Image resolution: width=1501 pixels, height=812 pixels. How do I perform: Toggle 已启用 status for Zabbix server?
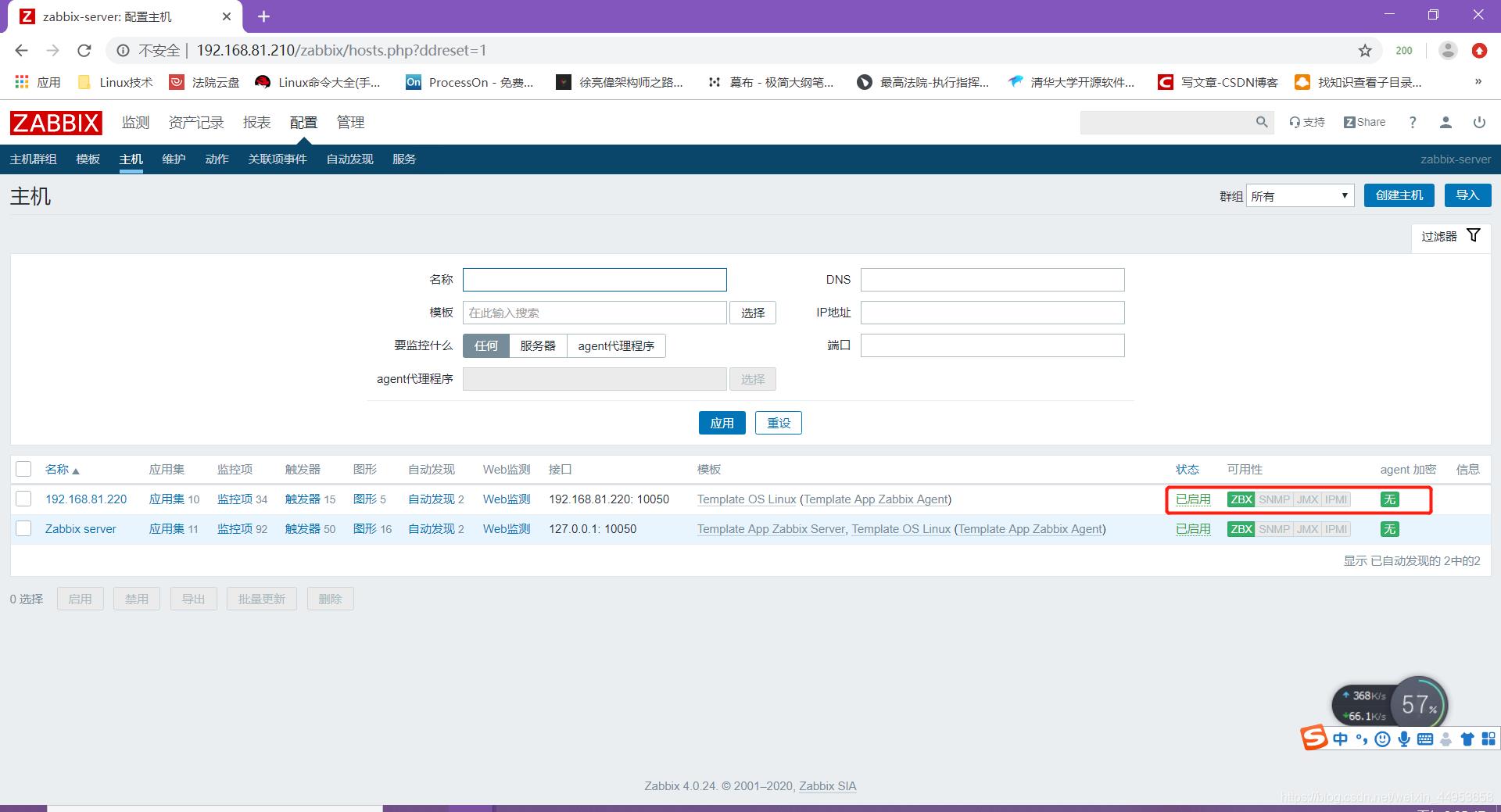[1193, 529]
